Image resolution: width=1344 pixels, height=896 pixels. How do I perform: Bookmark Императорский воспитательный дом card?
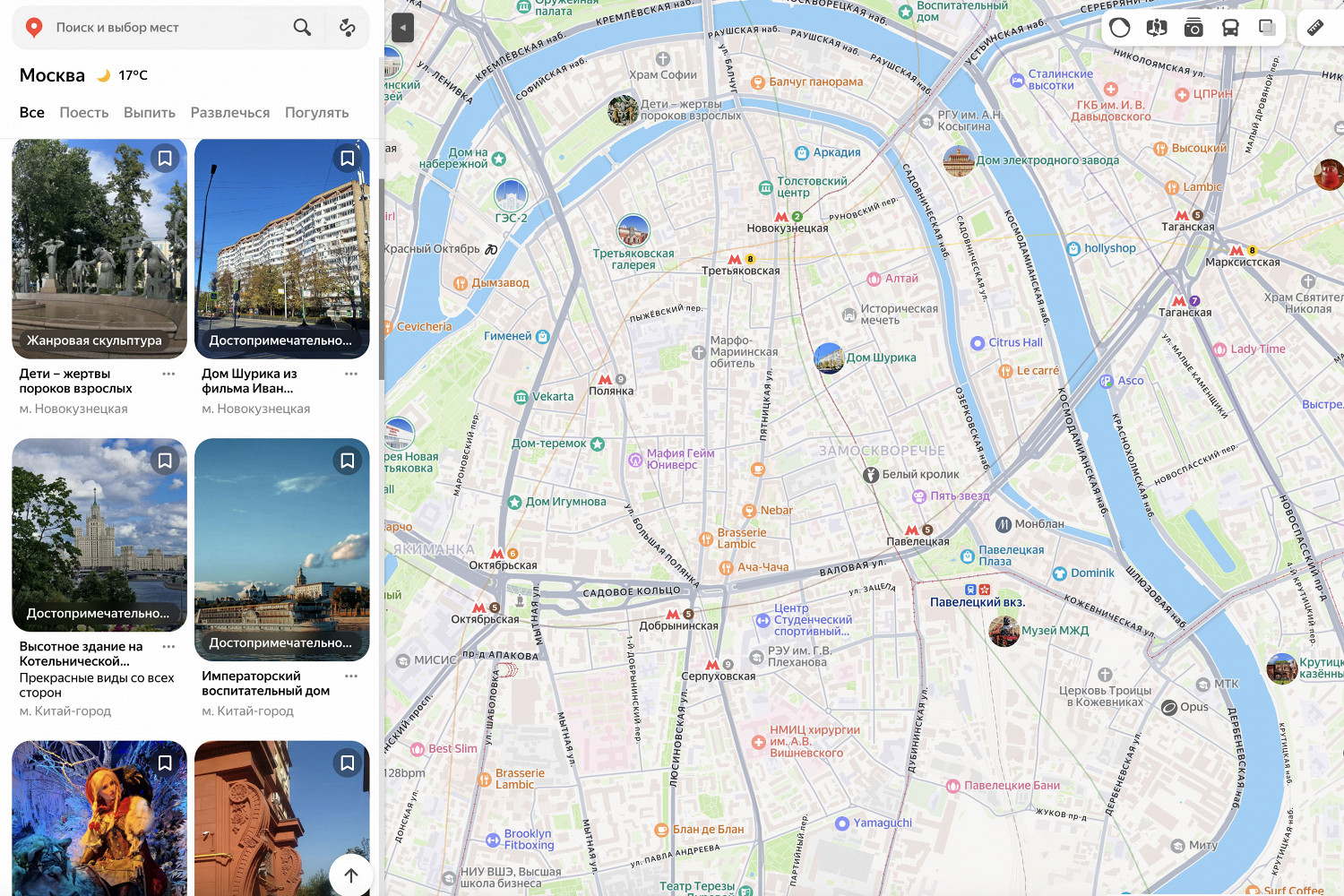tap(348, 461)
